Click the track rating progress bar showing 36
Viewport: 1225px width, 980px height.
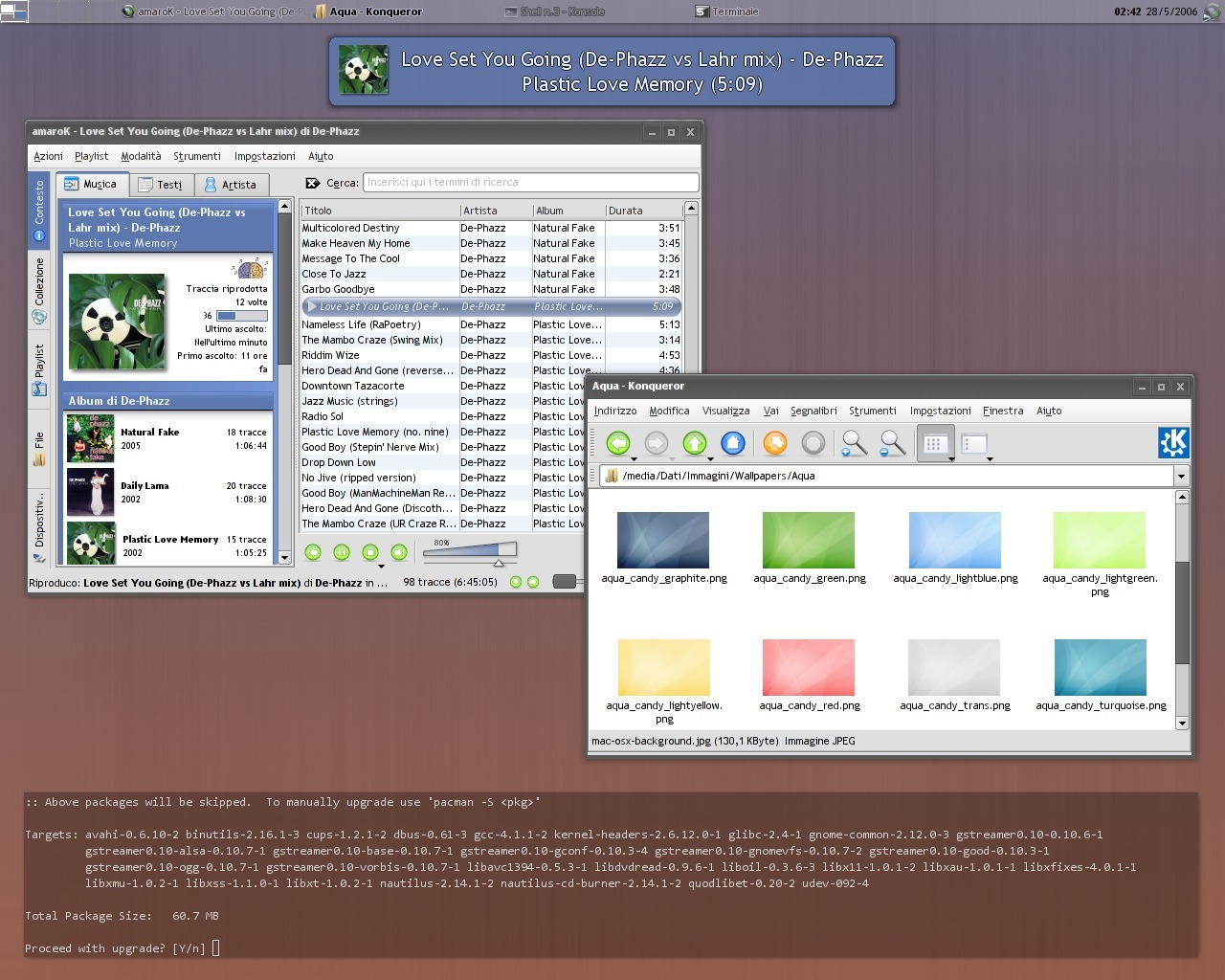(241, 315)
